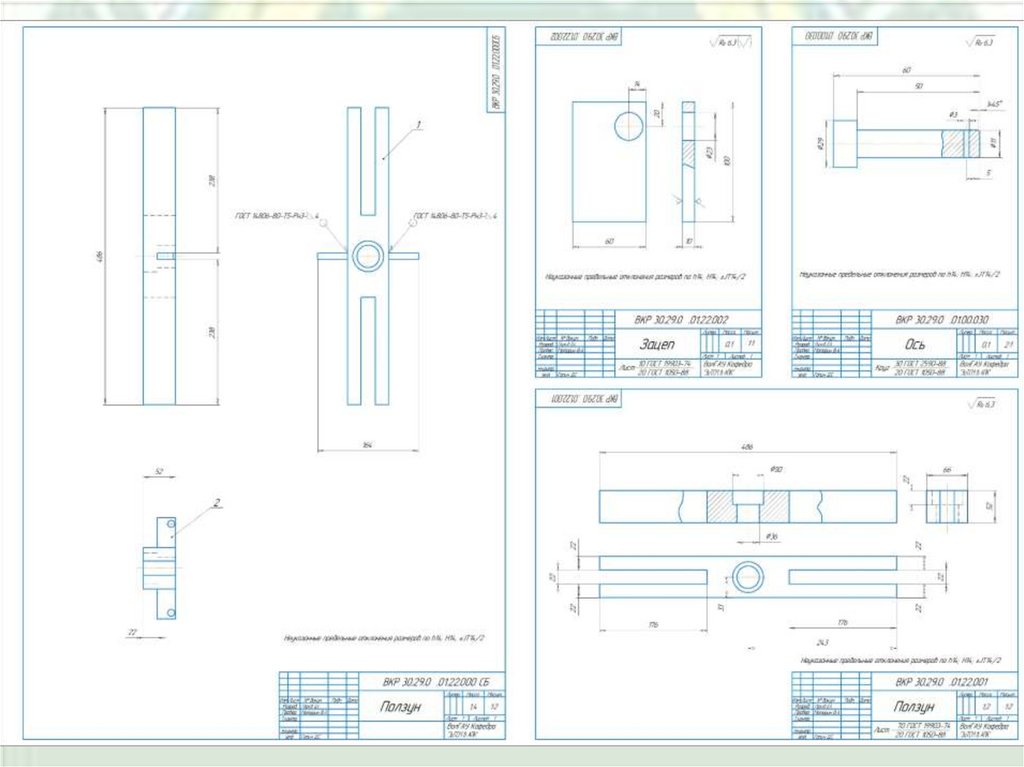
Task: Click the Ra 6.3 roughness mark on Зацеп sheet
Action: 730,42
